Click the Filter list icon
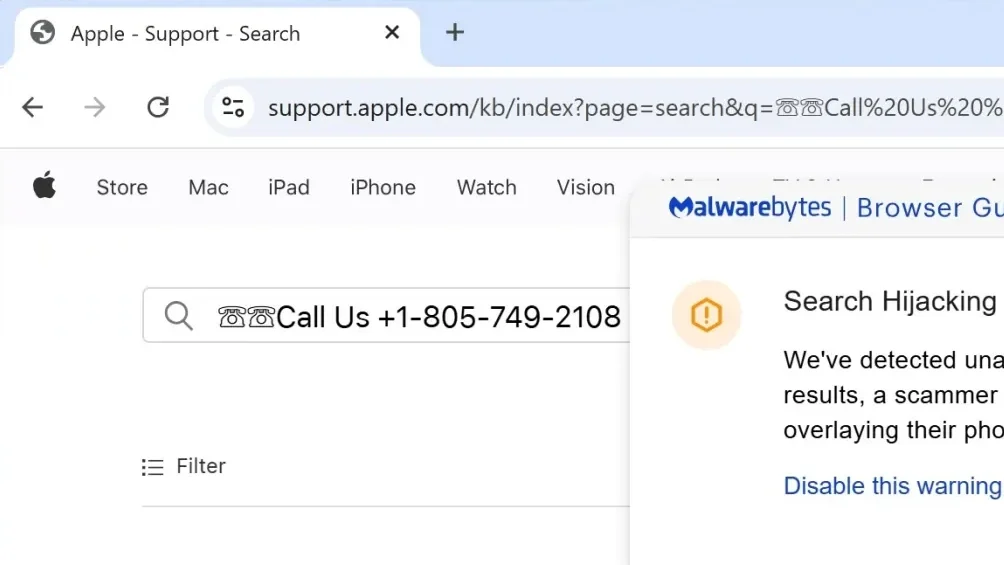Image resolution: width=1004 pixels, height=565 pixels. tap(153, 467)
